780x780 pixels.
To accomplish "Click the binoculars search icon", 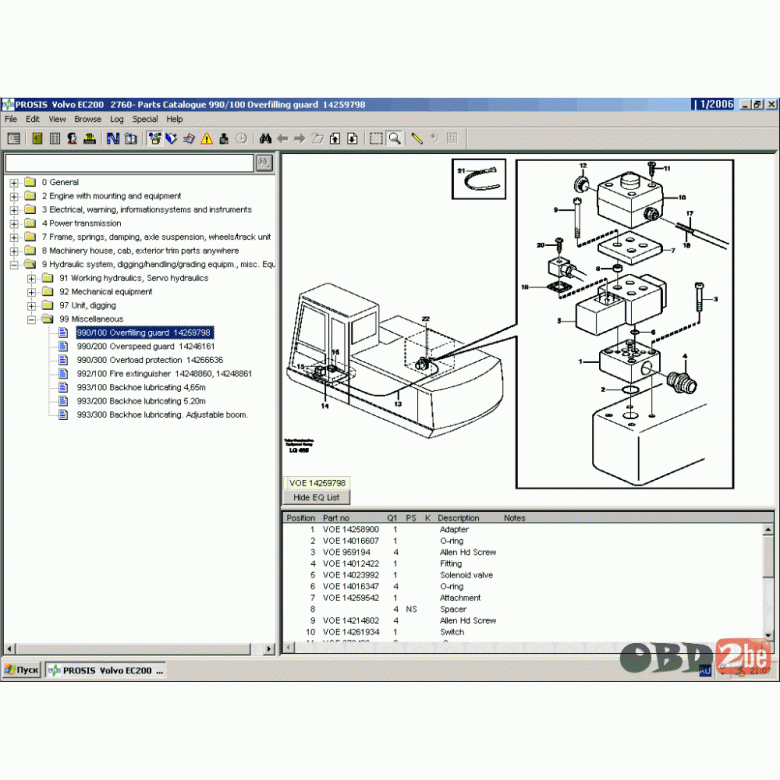I will (x=265, y=139).
